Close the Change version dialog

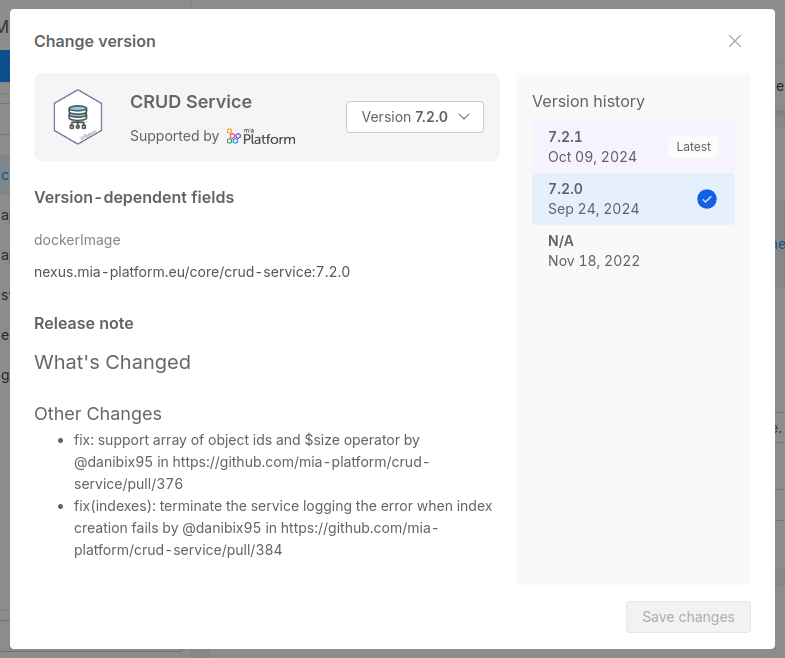point(734,41)
